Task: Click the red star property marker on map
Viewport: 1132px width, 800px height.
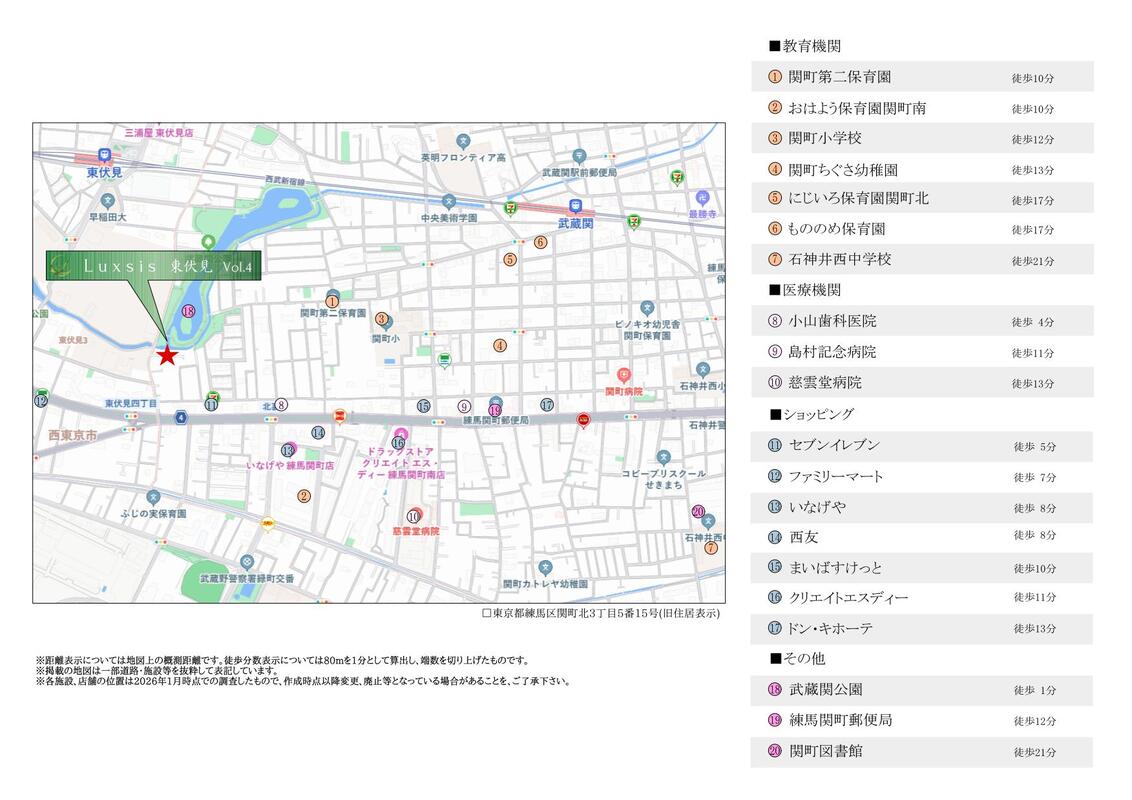Action: (x=167, y=355)
